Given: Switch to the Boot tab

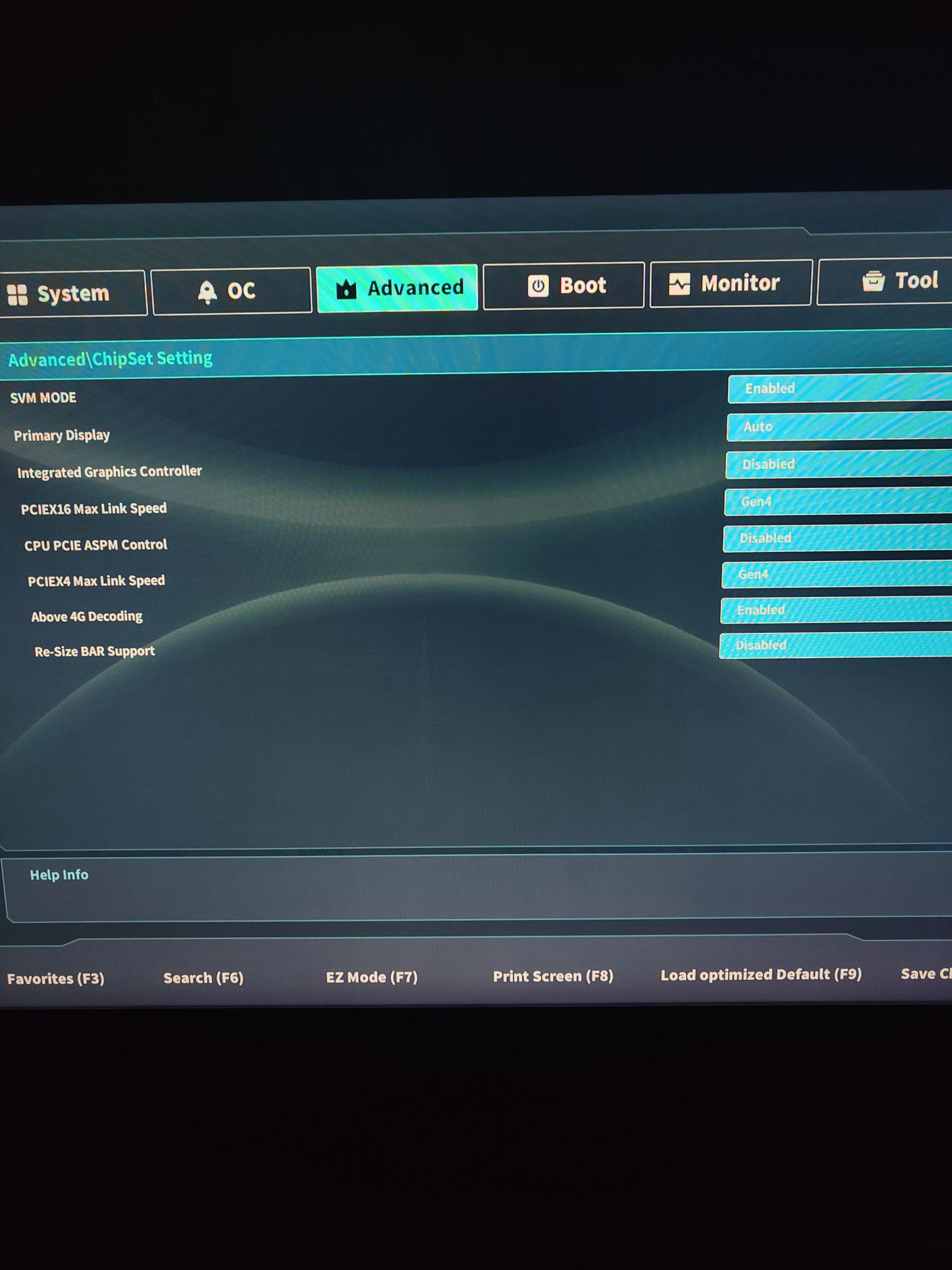Looking at the screenshot, I should click(582, 285).
